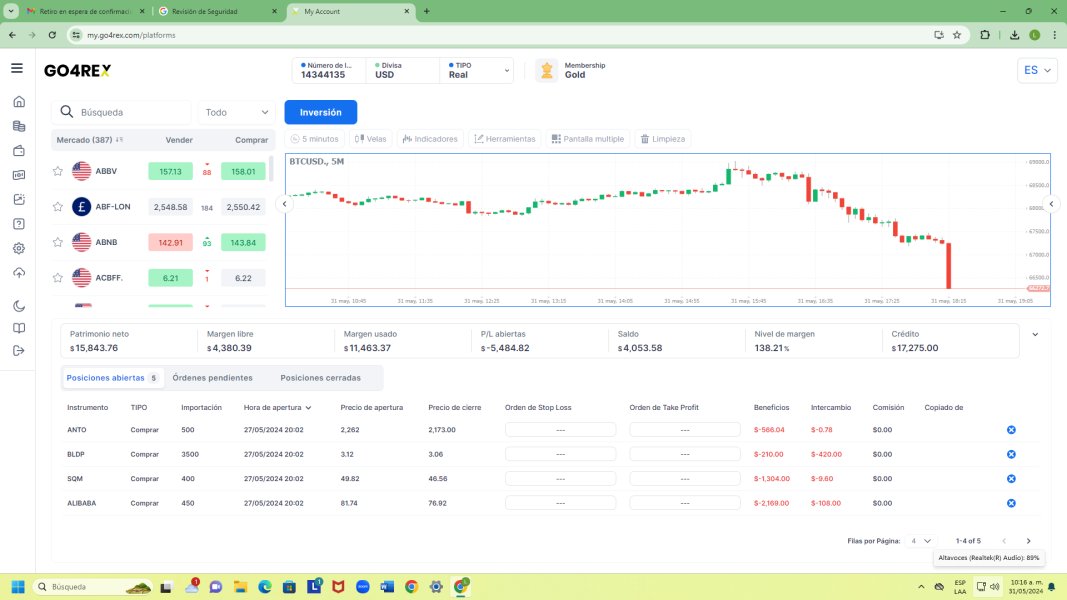Open the Indicadores chart tool
1067x600 pixels.
[x=430, y=139]
